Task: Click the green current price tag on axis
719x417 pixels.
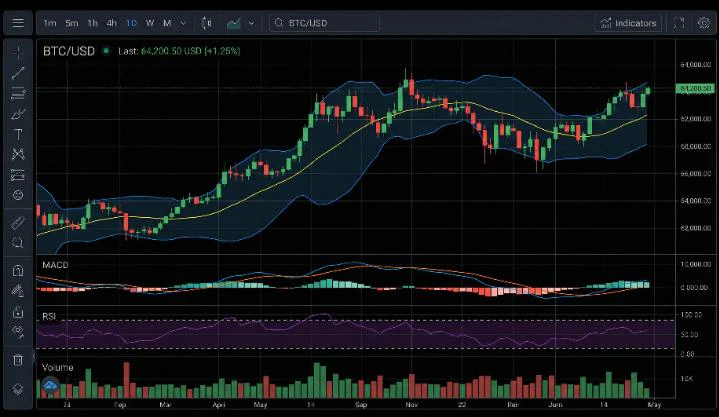Action: [x=695, y=88]
